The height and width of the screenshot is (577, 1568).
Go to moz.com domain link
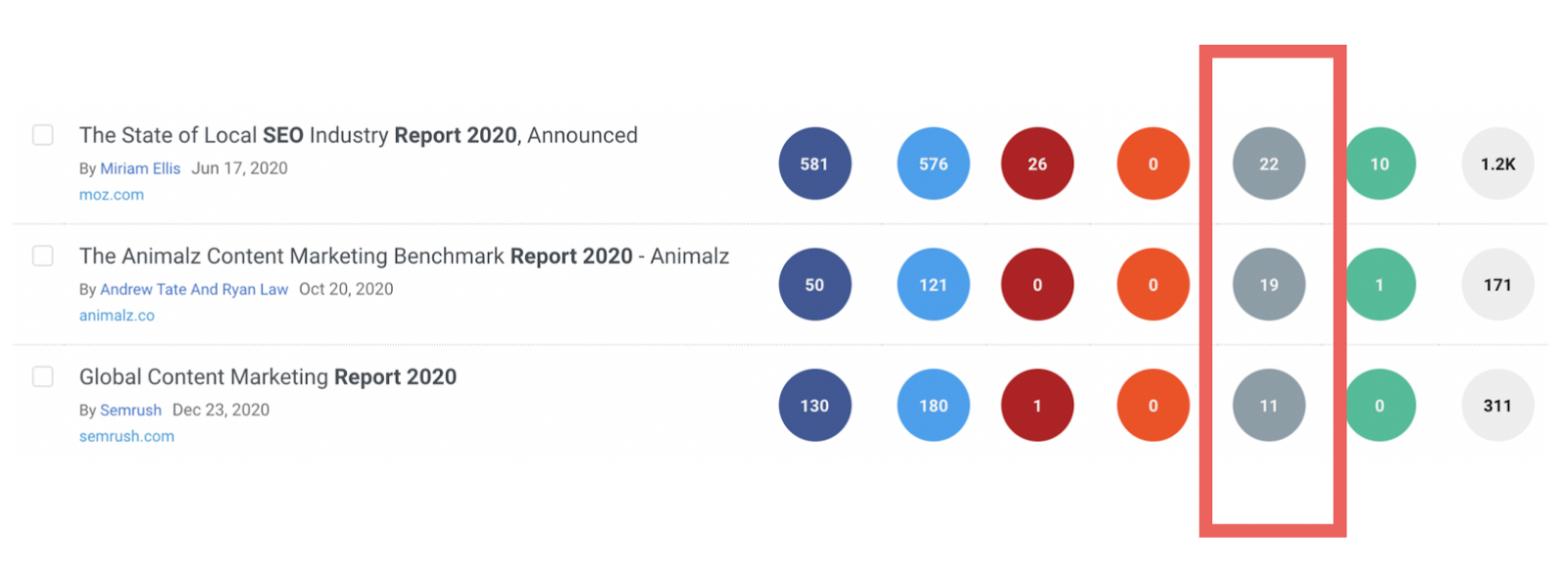point(112,195)
